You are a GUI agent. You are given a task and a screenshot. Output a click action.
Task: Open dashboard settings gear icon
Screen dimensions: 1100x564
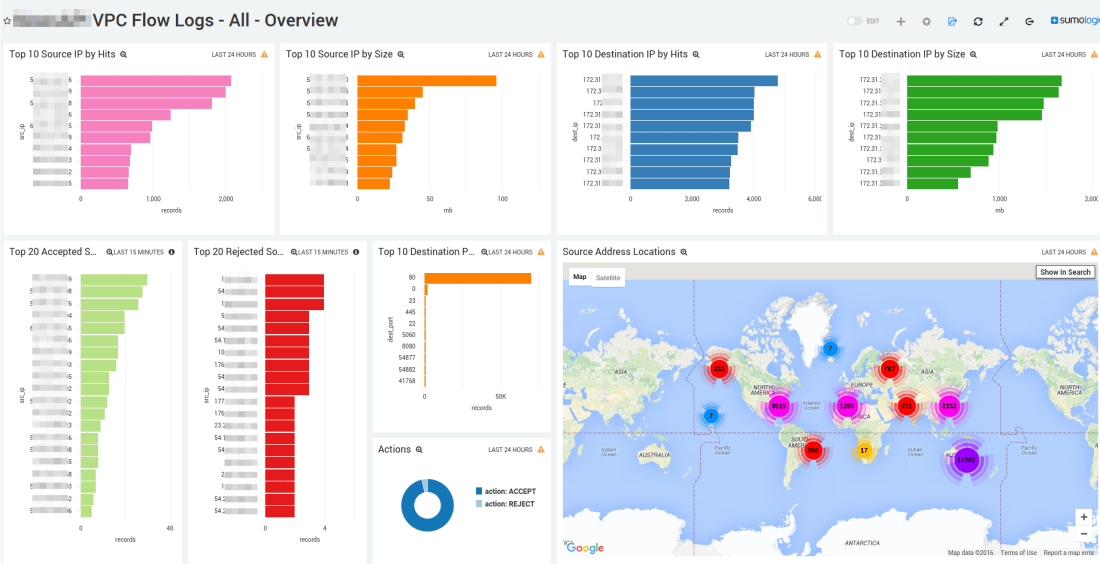pyautogui.click(x=926, y=21)
